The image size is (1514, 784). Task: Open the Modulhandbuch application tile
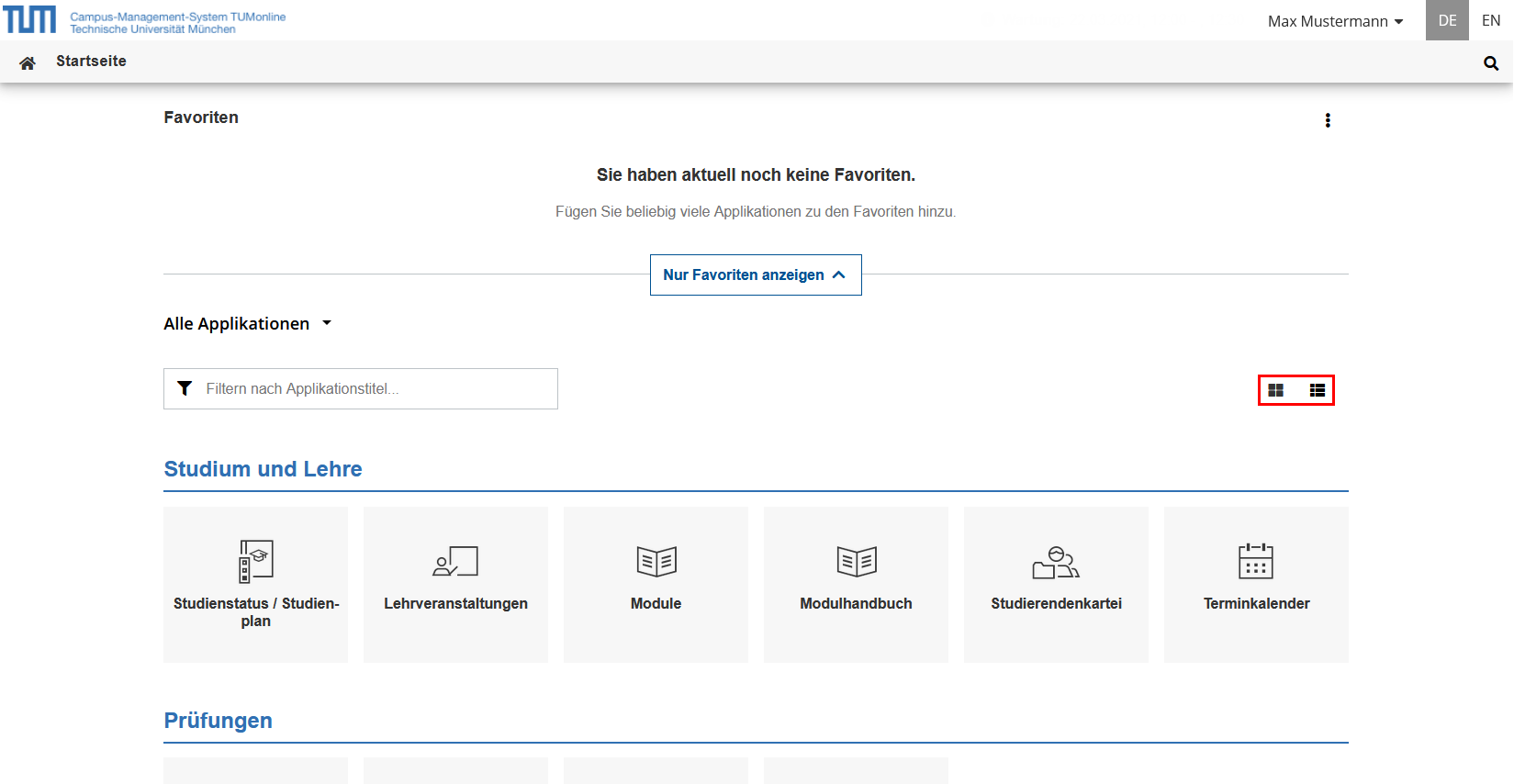click(856, 584)
